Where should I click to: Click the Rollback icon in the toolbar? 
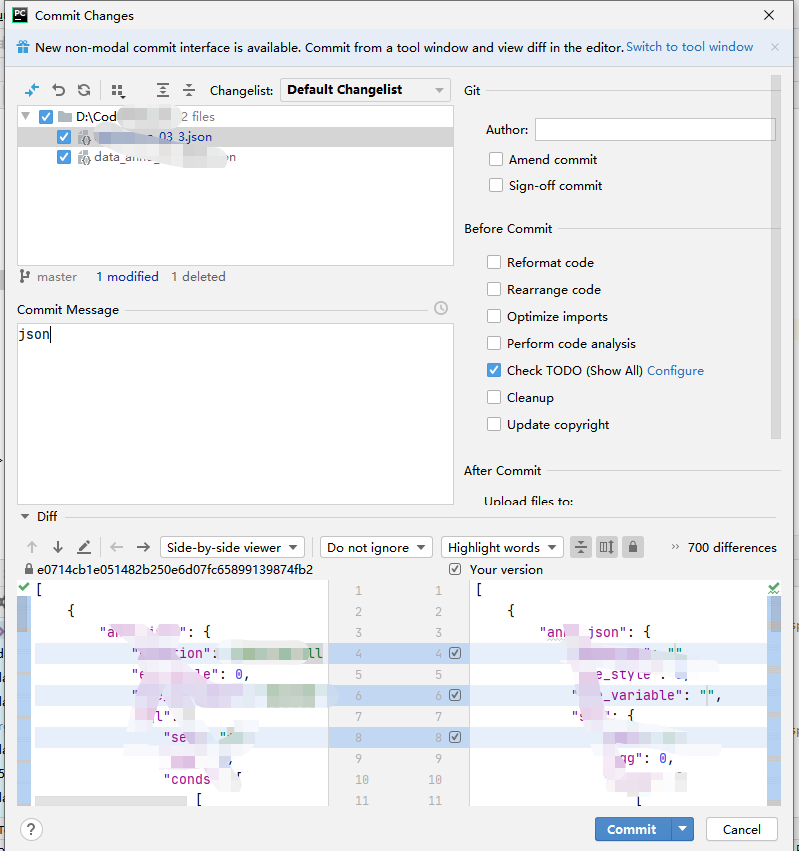pyautogui.click(x=58, y=90)
